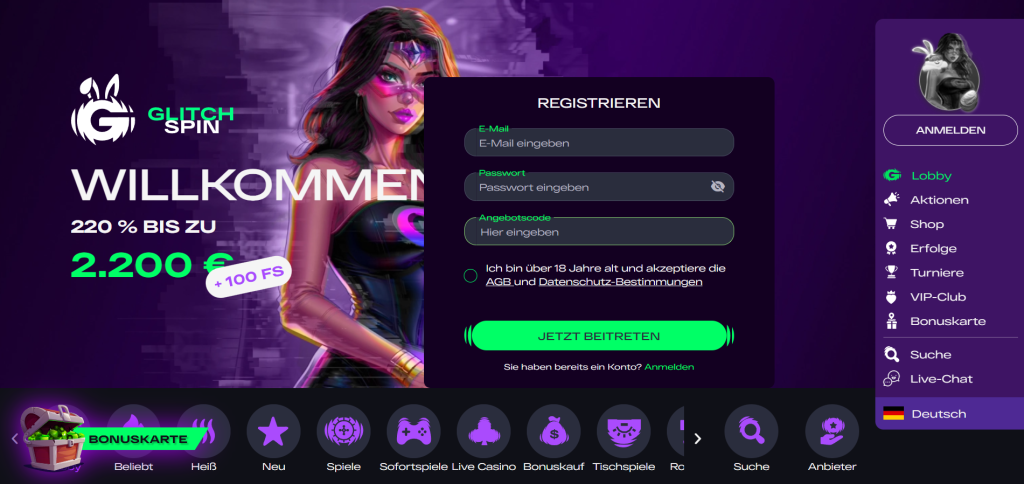Move category carousel back with left chevron
The height and width of the screenshot is (484, 1024).
point(14,438)
